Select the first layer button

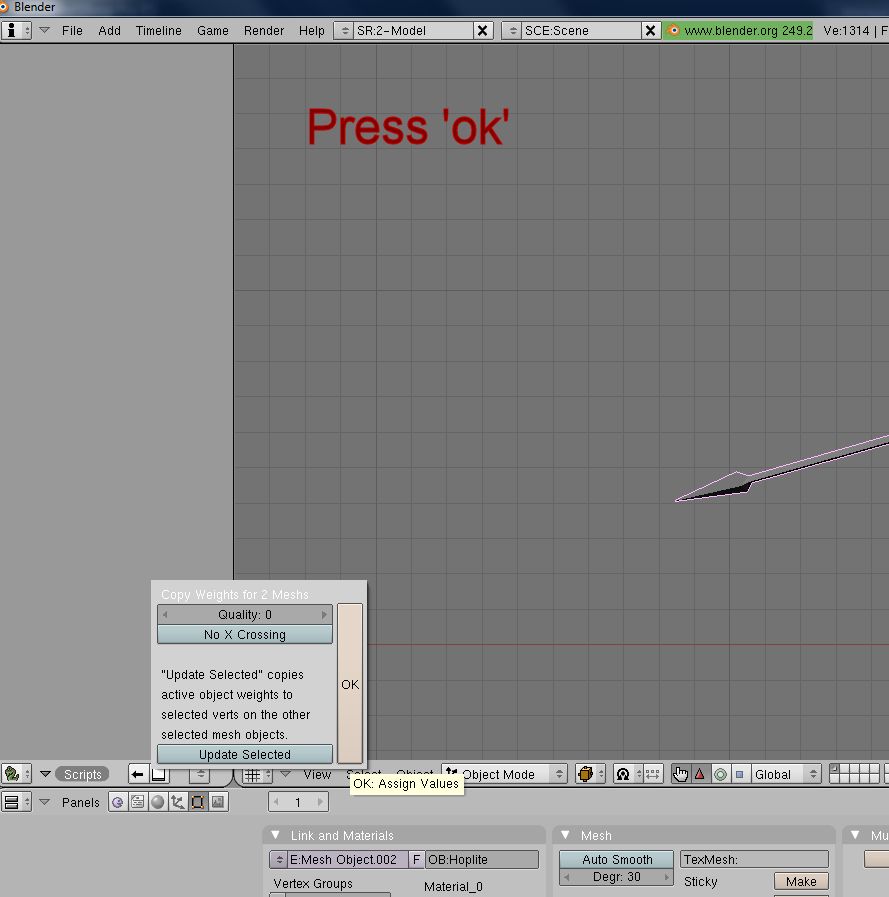(834, 769)
